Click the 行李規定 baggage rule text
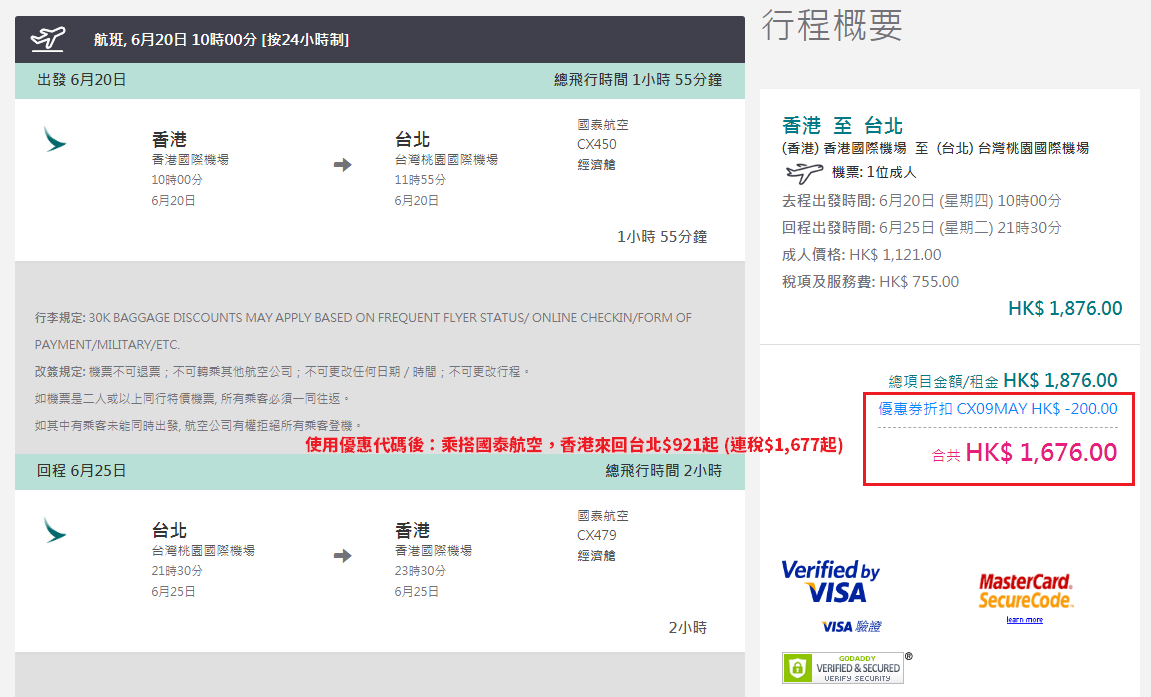The height and width of the screenshot is (697, 1151). point(363,331)
